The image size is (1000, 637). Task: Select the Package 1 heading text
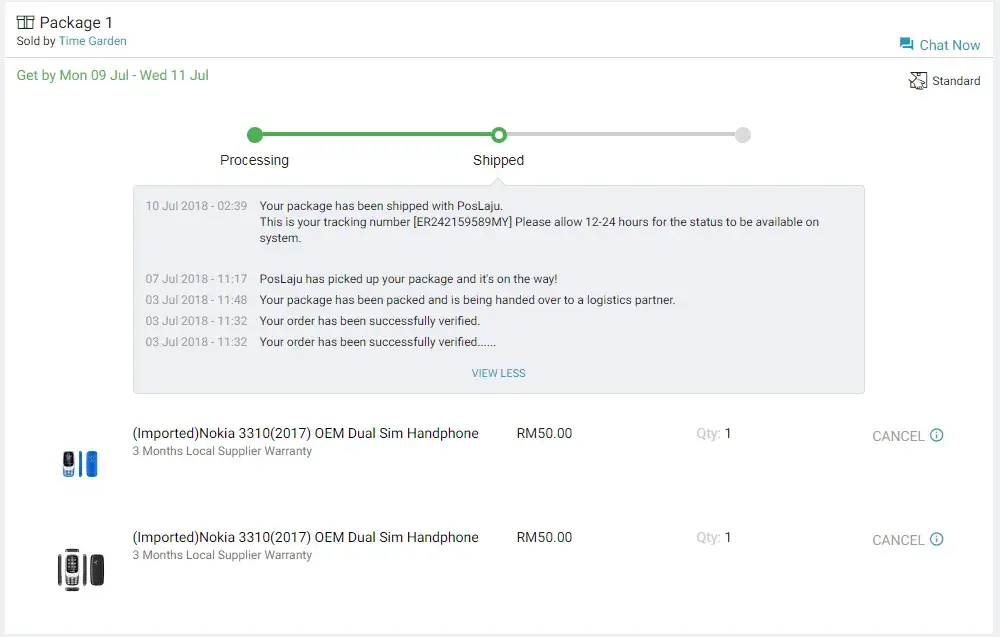(76, 22)
